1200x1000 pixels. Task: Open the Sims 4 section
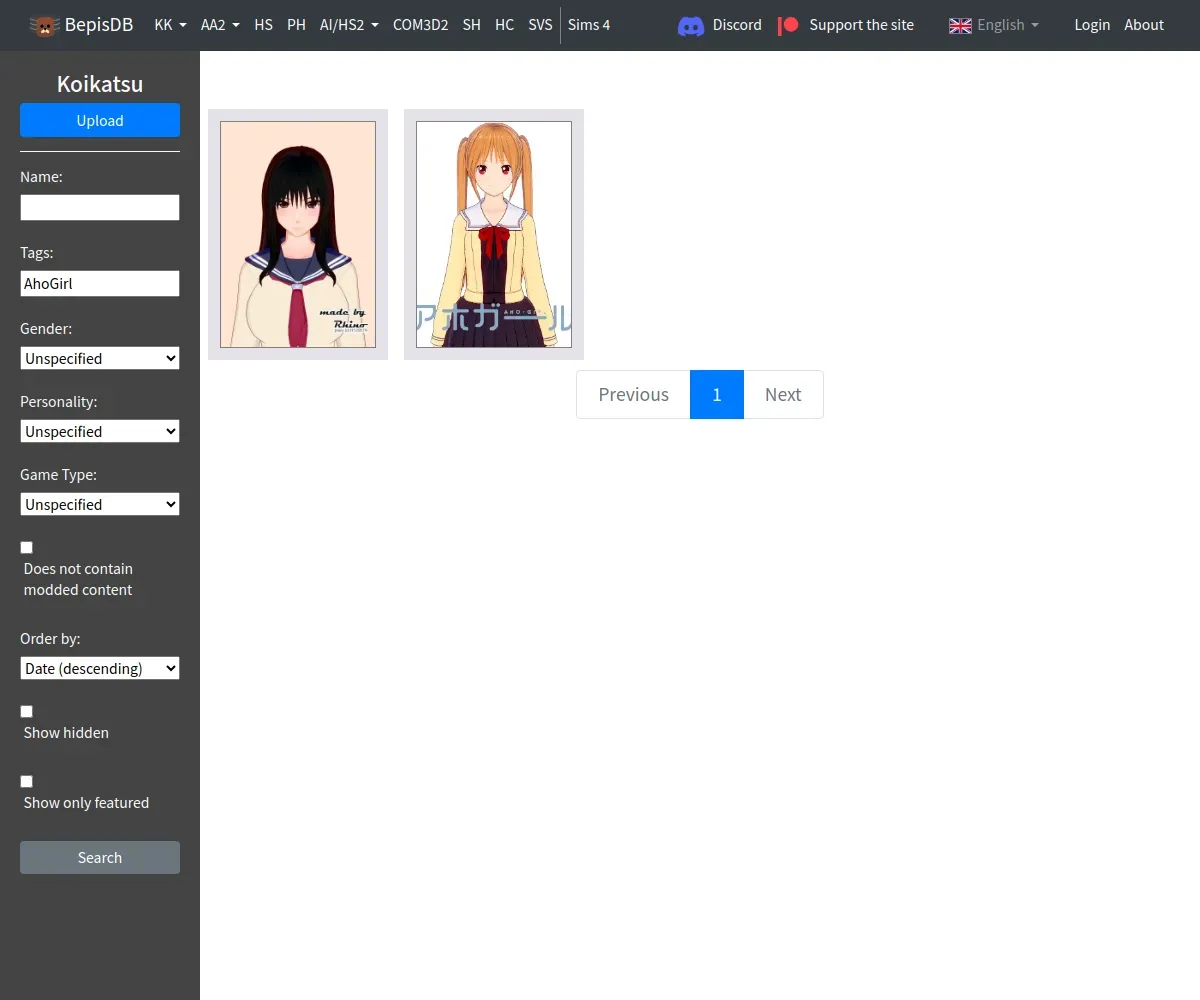tap(589, 25)
